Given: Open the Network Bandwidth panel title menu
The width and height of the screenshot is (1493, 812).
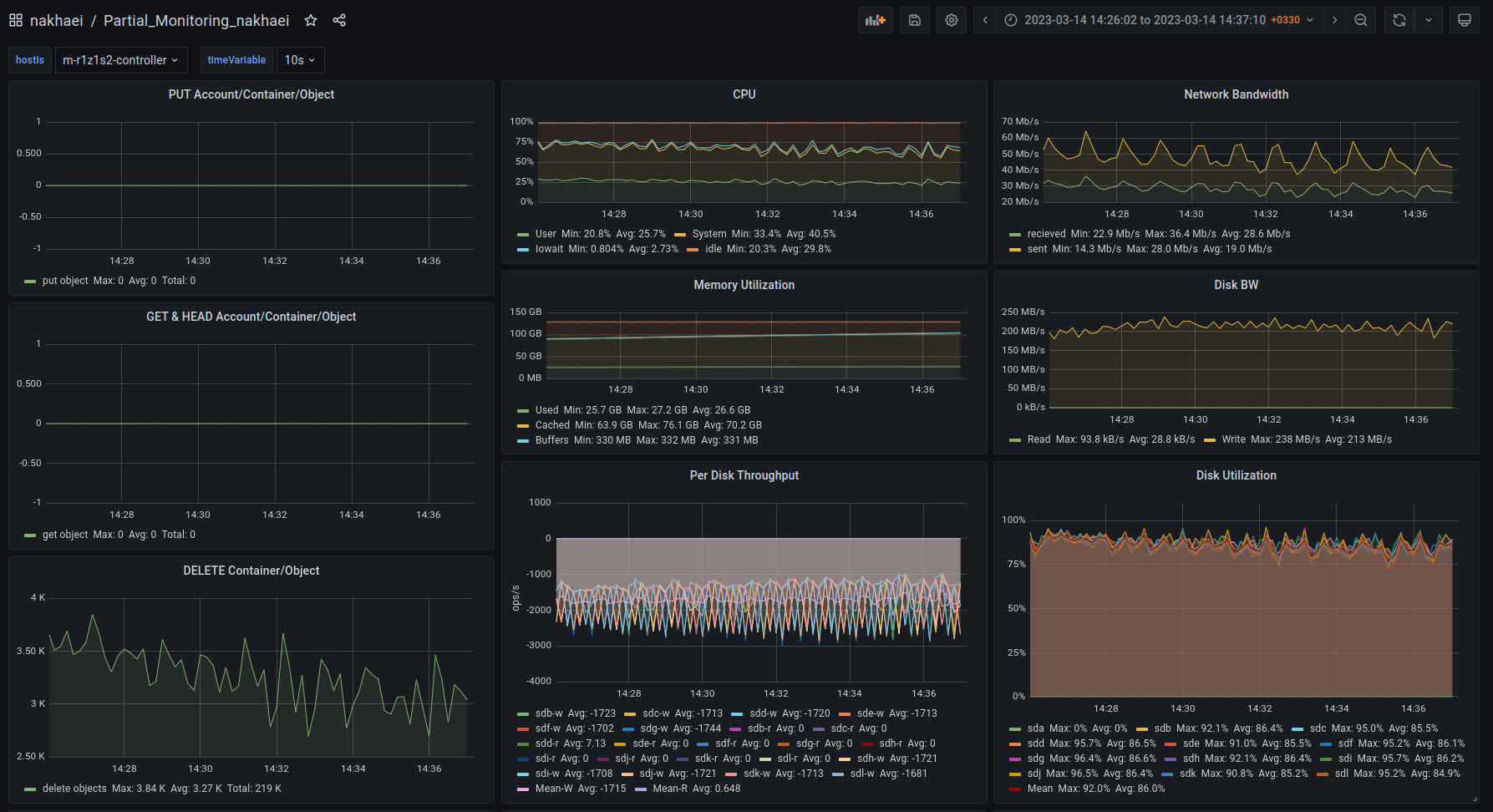Looking at the screenshot, I should coord(1236,94).
